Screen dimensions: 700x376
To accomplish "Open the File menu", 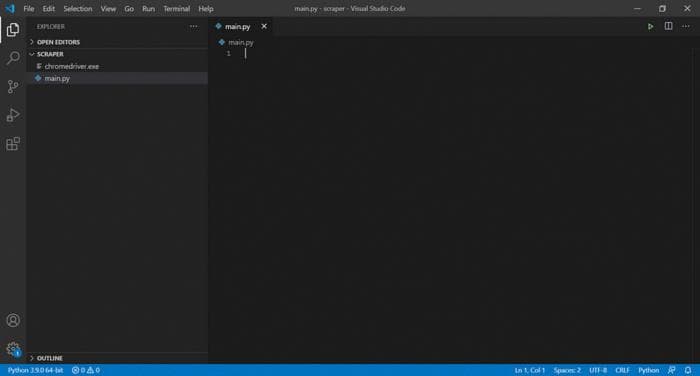I will [x=29, y=8].
